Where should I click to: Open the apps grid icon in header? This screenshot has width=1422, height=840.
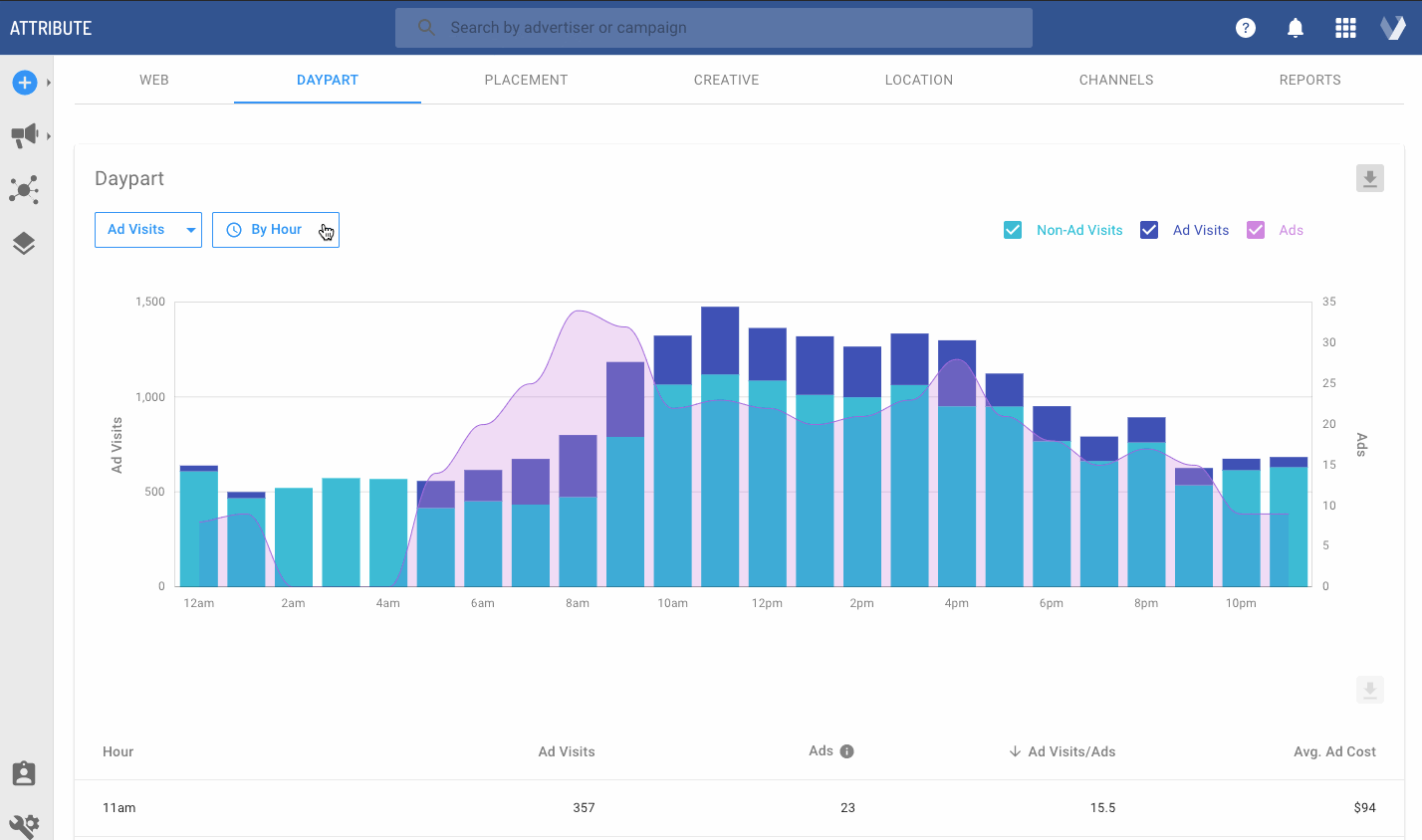tap(1345, 27)
